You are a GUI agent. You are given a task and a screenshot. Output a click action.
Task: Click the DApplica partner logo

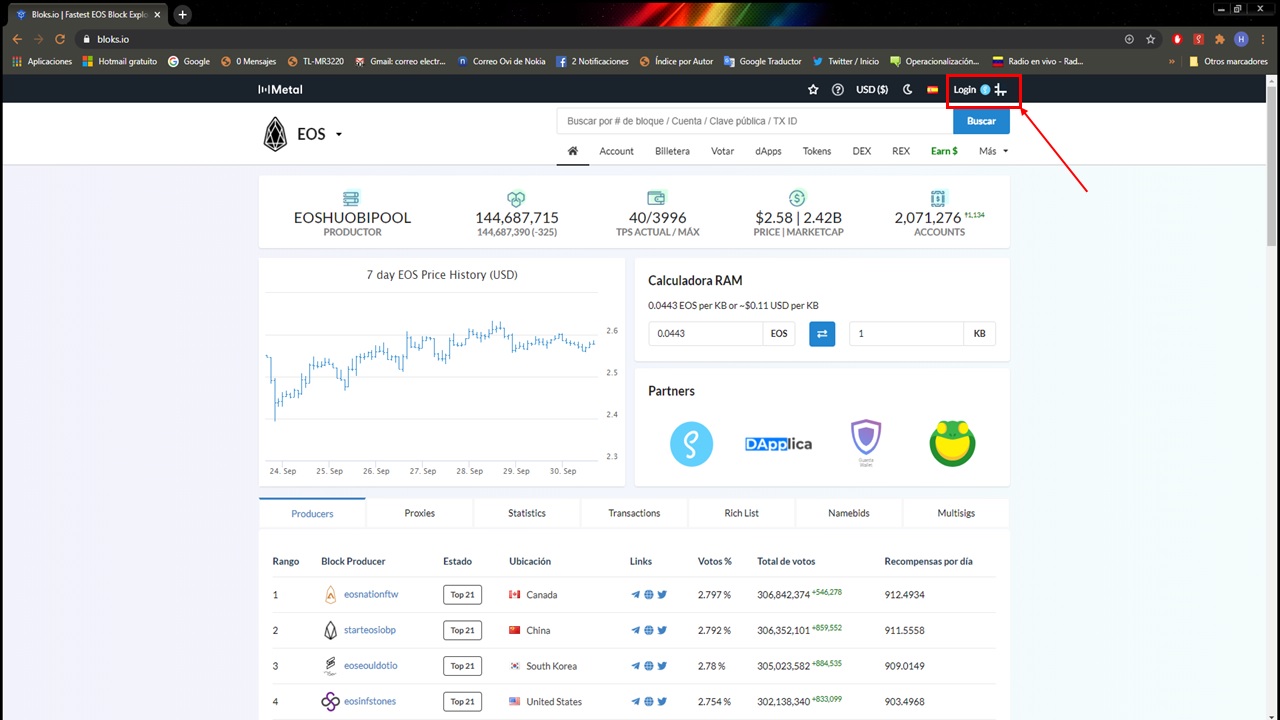click(x=778, y=444)
